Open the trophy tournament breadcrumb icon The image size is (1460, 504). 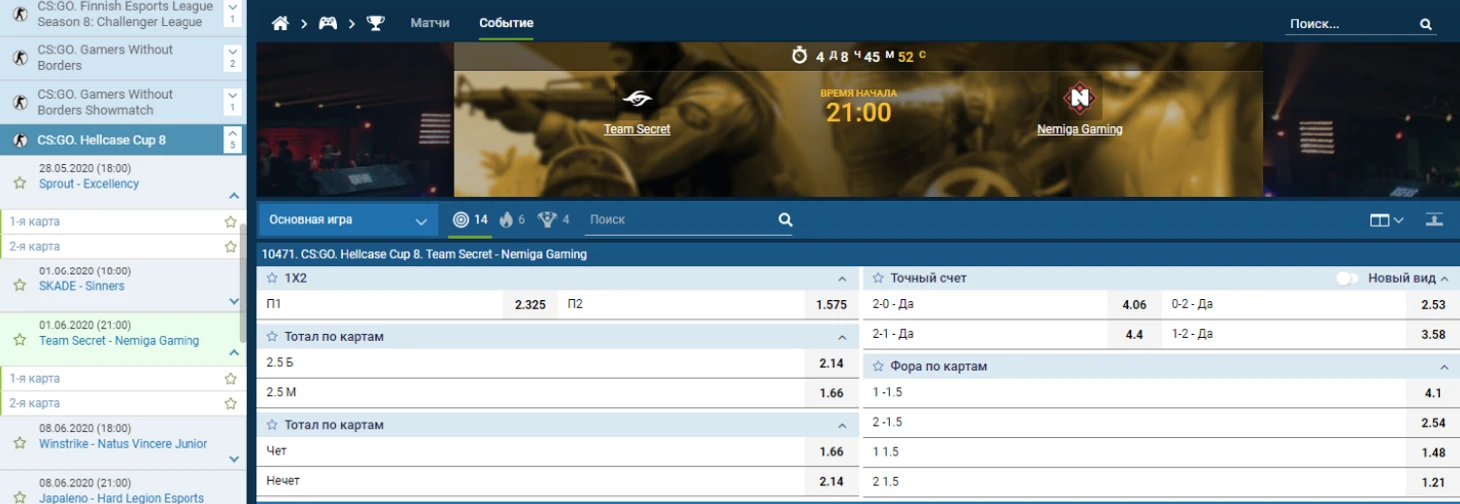coord(376,23)
